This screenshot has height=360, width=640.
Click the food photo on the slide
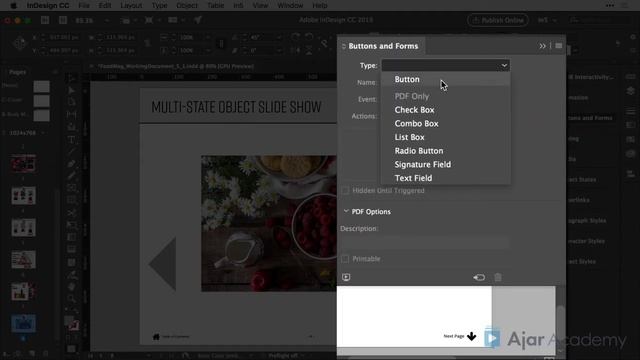point(269,223)
